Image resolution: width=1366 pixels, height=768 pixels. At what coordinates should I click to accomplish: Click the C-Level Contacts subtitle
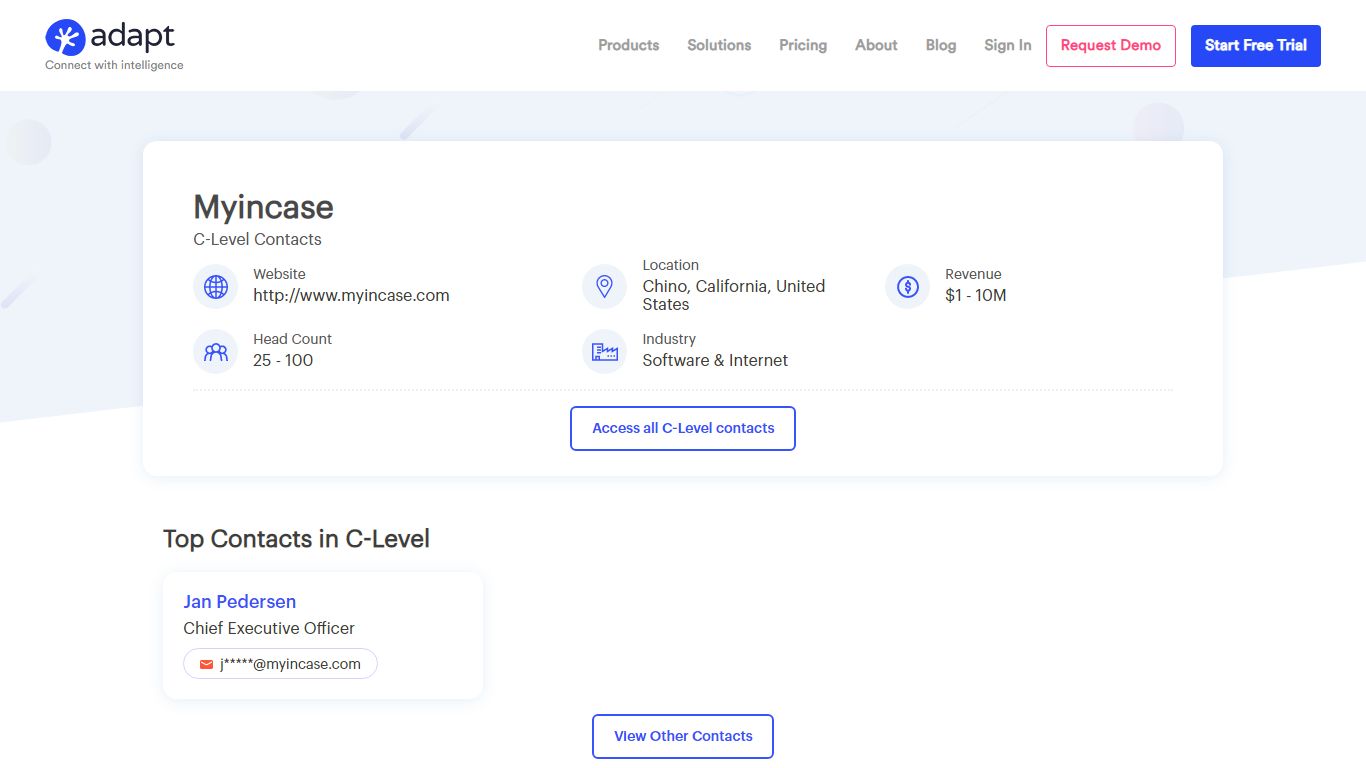click(x=257, y=239)
